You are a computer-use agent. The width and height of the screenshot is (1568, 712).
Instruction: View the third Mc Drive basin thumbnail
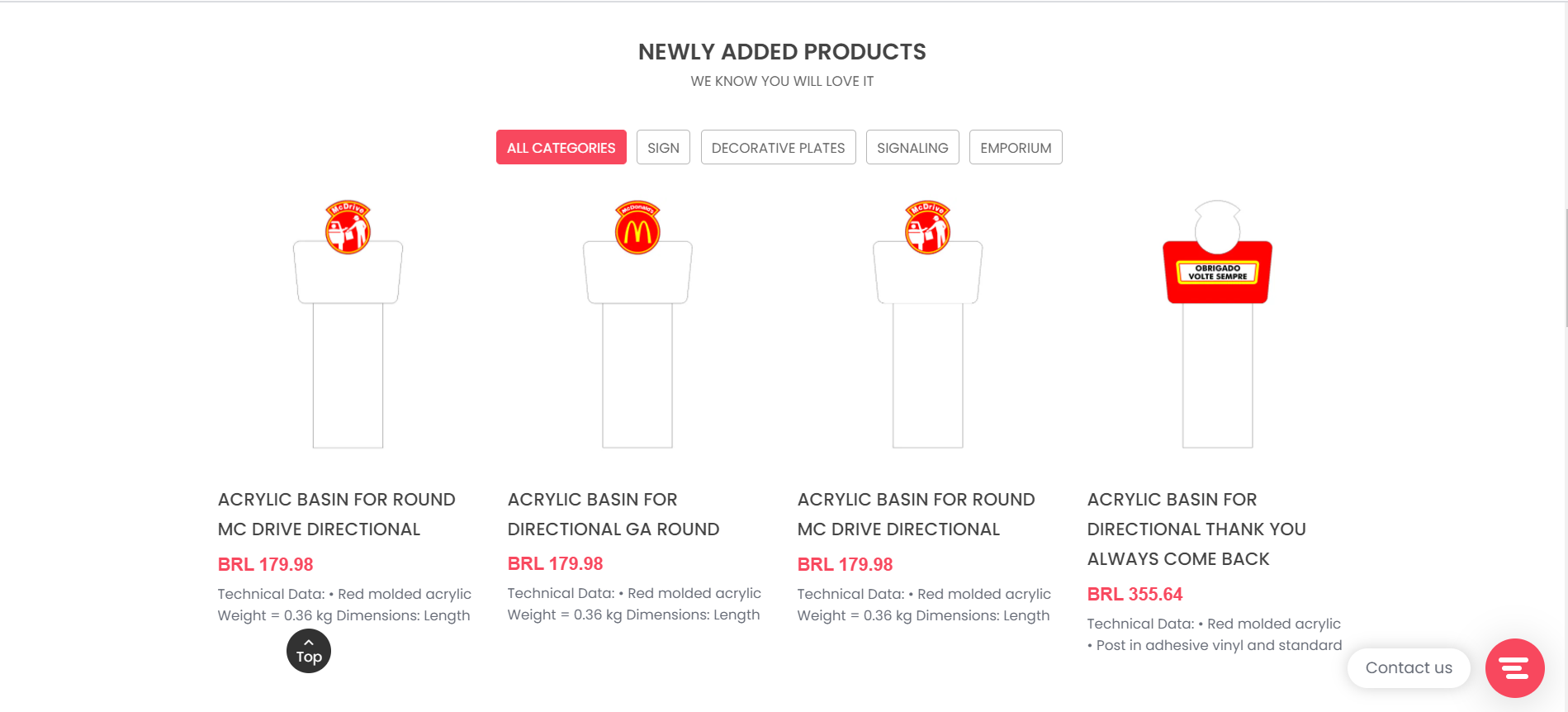[927, 325]
